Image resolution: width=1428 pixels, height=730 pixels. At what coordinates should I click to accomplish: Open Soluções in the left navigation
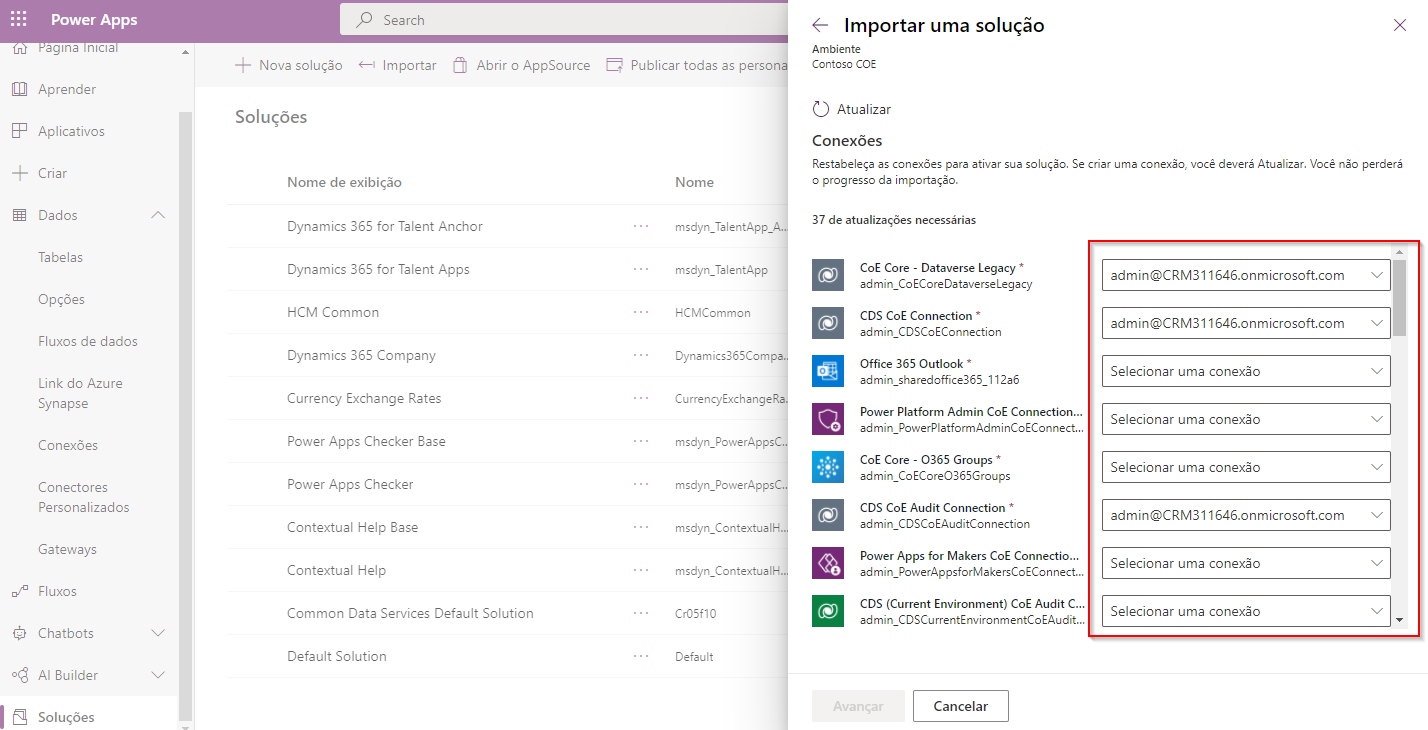[x=66, y=717]
